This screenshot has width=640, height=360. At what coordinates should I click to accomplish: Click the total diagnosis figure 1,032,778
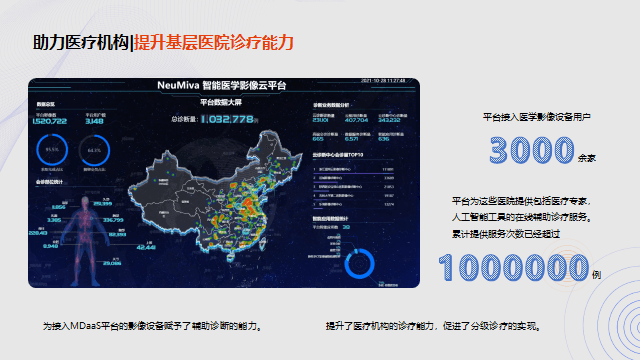tap(227, 119)
